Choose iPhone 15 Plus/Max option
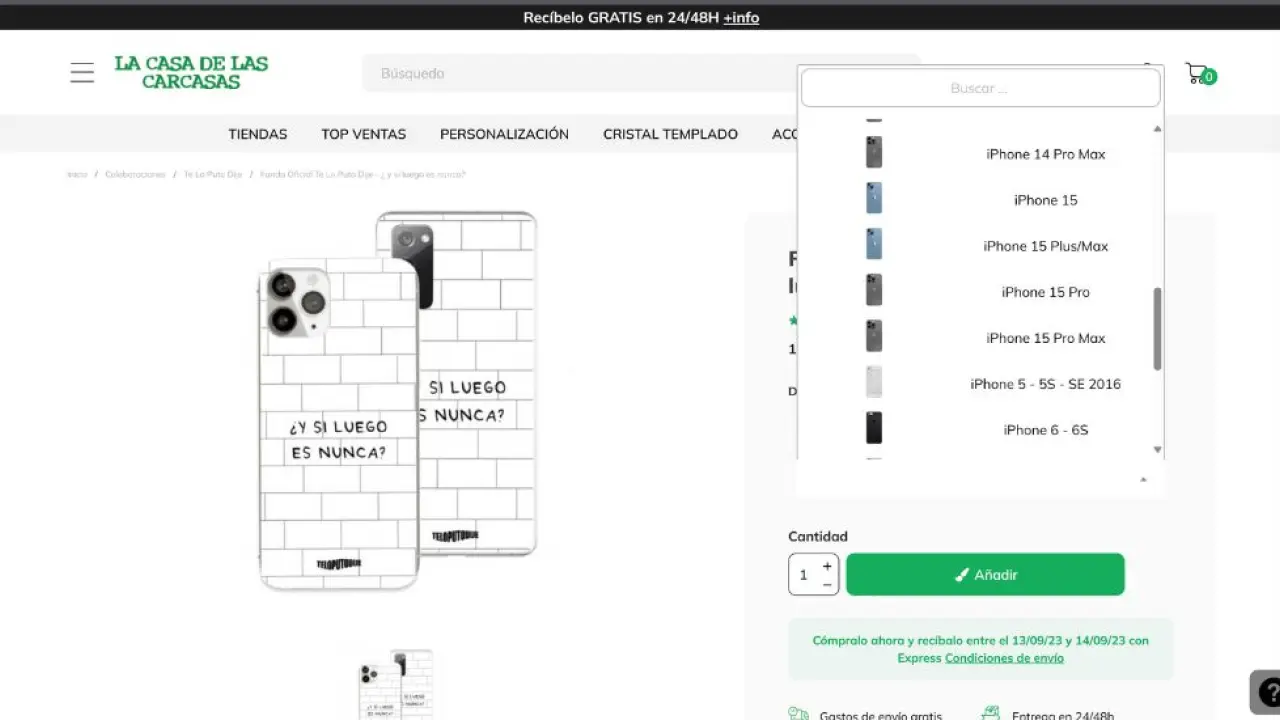The width and height of the screenshot is (1280, 720). click(1045, 246)
